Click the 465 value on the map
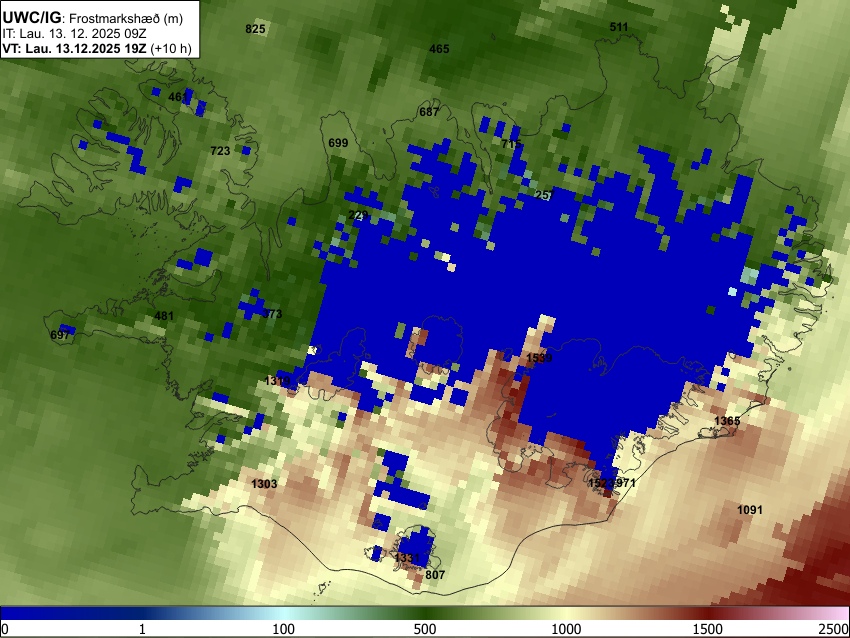This screenshot has height=638, width=850. click(439, 49)
